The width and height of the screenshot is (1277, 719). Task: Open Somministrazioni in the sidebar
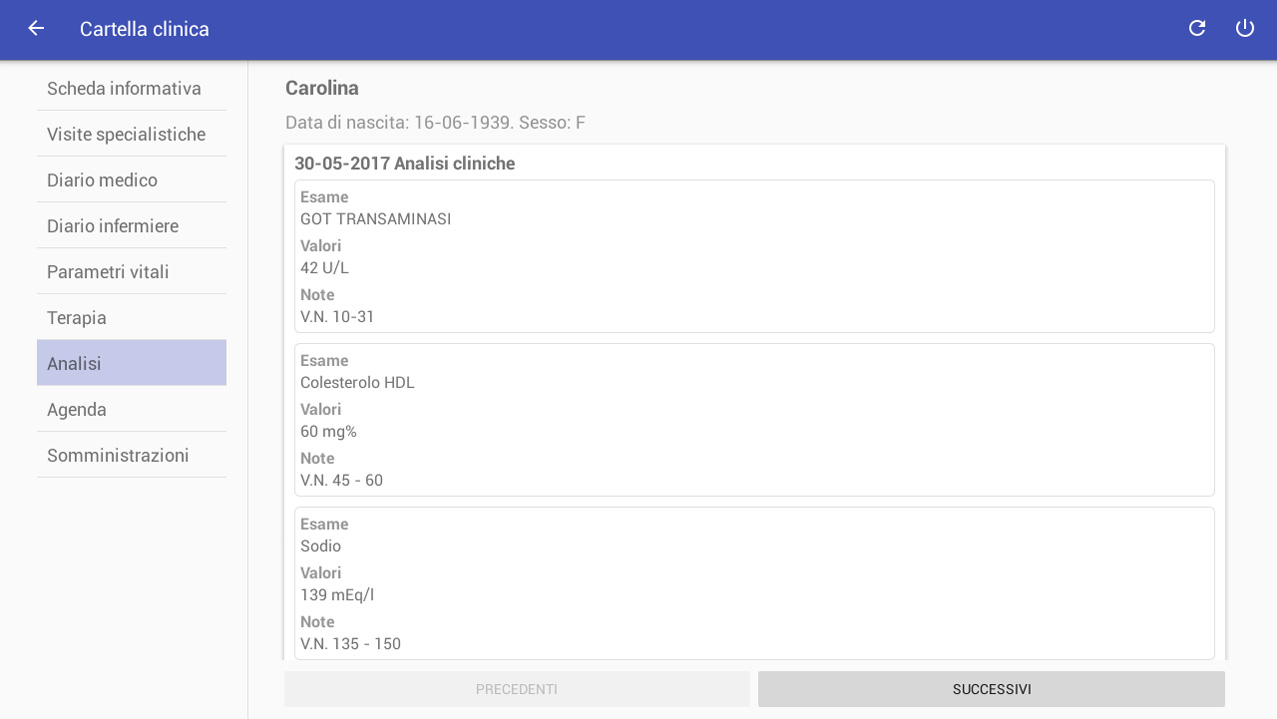tap(132, 455)
